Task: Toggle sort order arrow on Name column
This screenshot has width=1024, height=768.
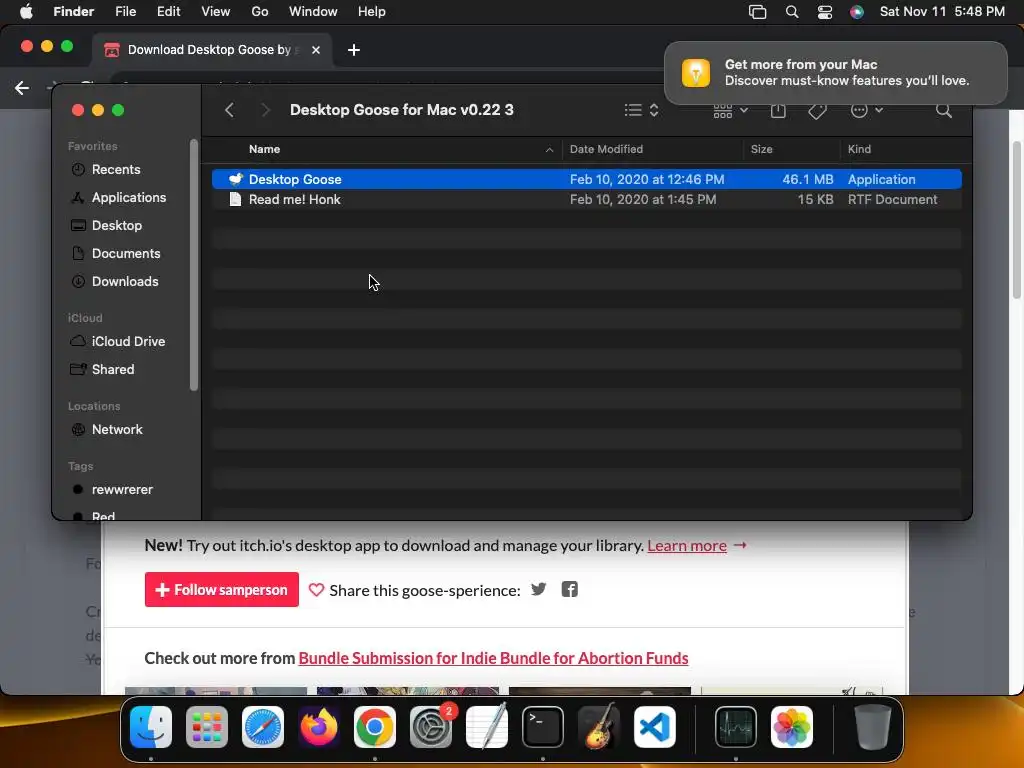Action: point(549,150)
